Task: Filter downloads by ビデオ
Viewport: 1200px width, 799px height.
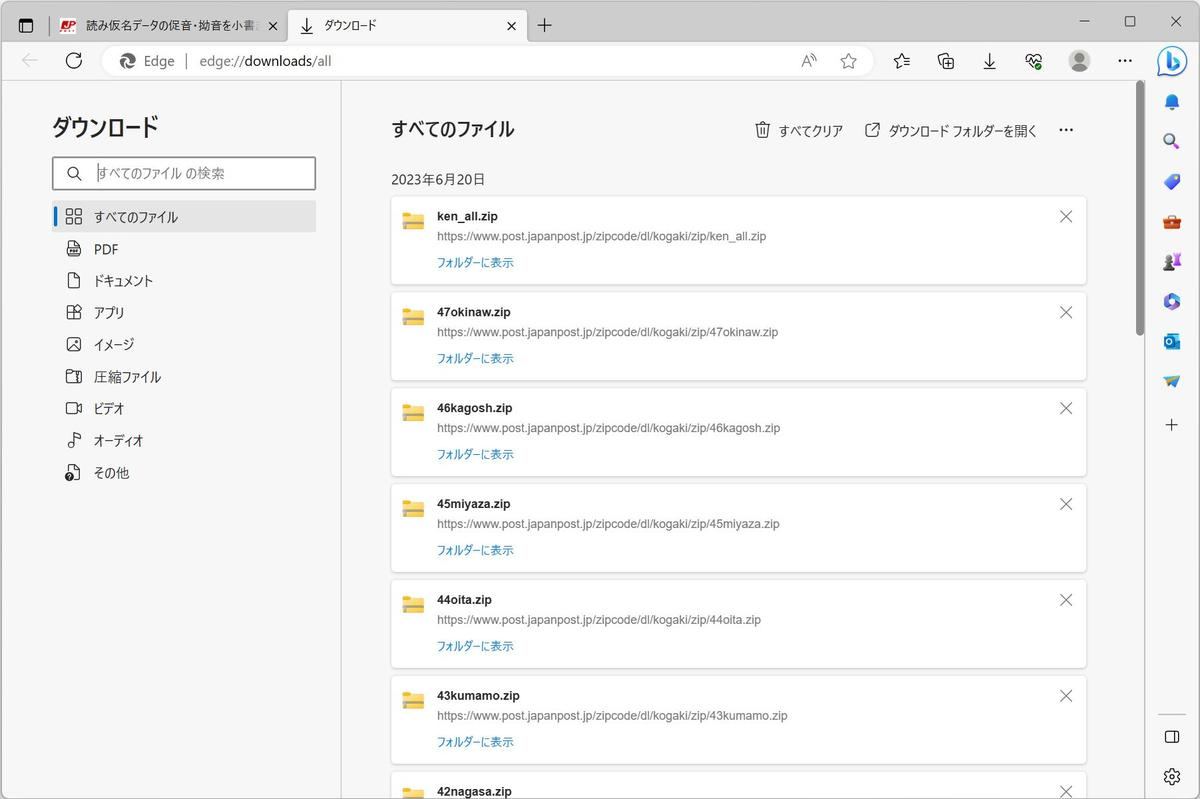Action: [184, 408]
